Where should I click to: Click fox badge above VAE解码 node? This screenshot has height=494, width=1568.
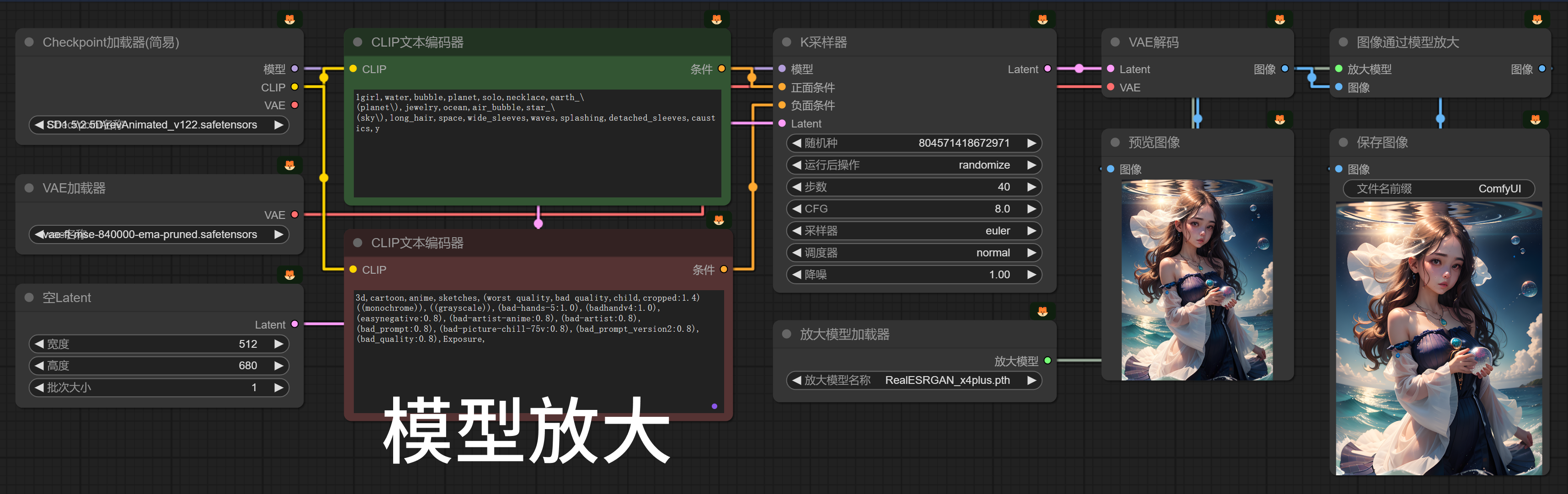coord(1280,20)
